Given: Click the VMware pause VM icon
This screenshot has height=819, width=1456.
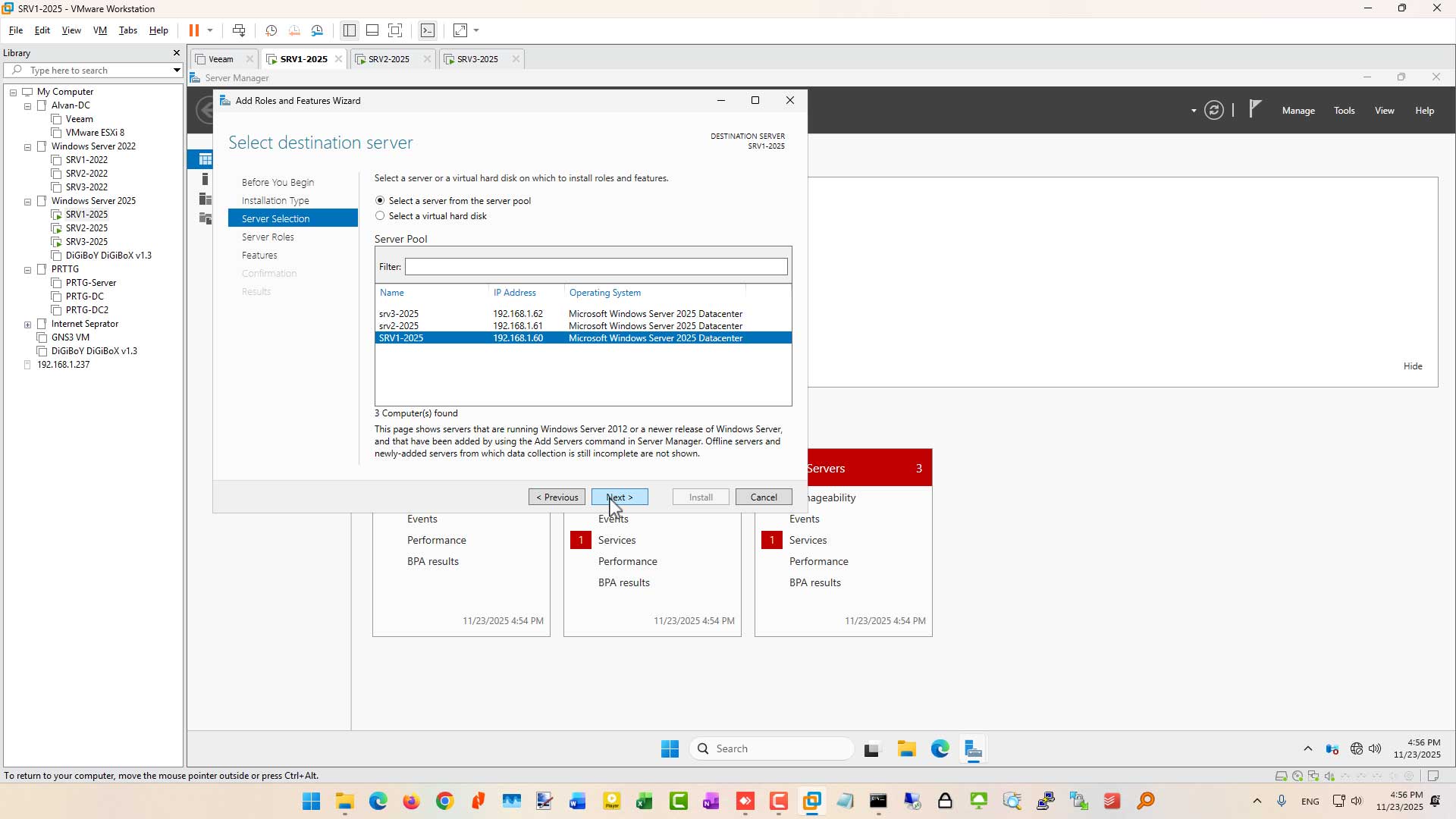Looking at the screenshot, I should coord(194,30).
